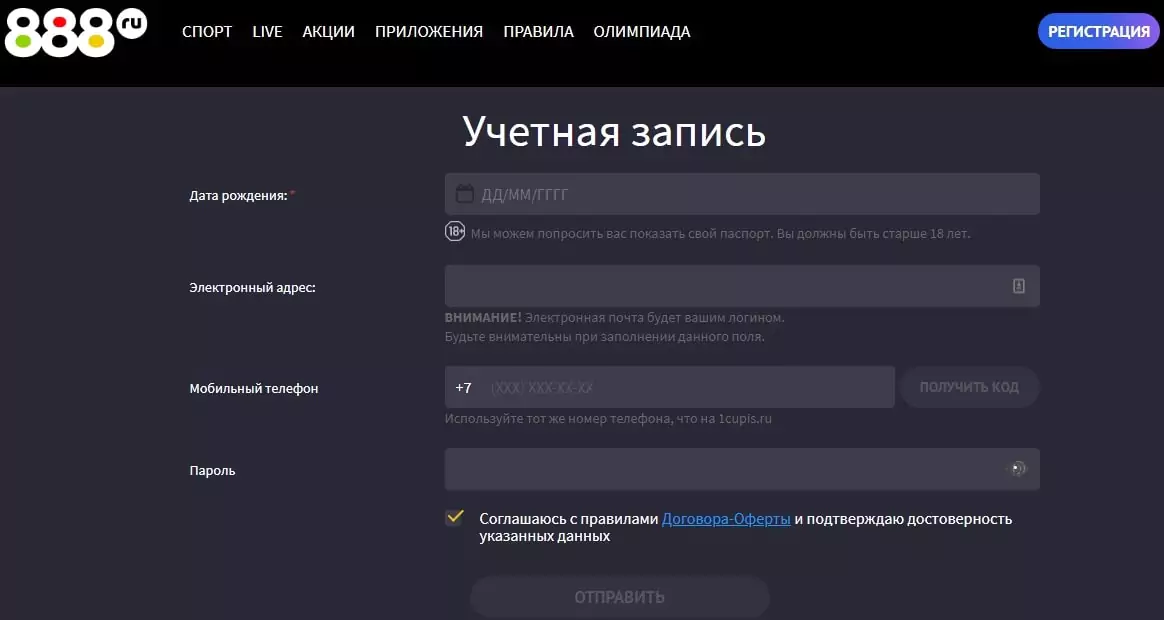Toggle password visibility eye icon
This screenshot has width=1164, height=620.
1018,469
